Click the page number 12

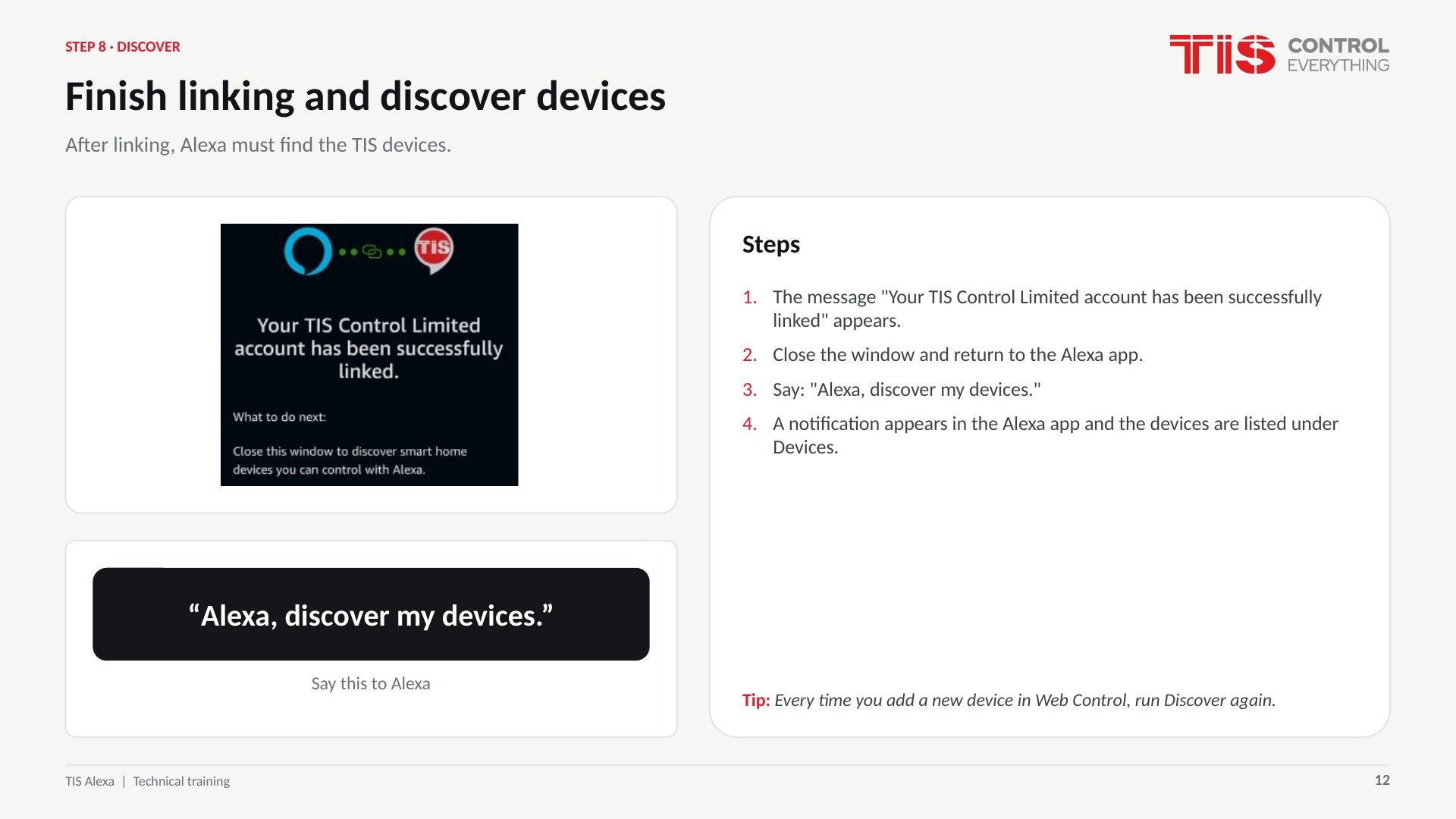[x=1382, y=780]
